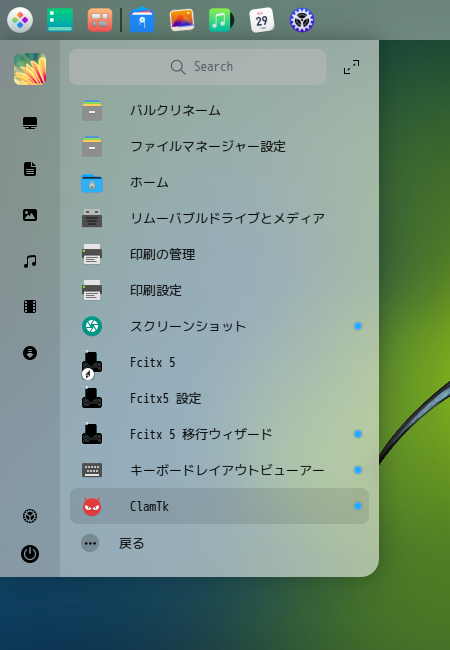Launch the music app from the dock
The height and width of the screenshot is (650, 450).
click(221, 20)
